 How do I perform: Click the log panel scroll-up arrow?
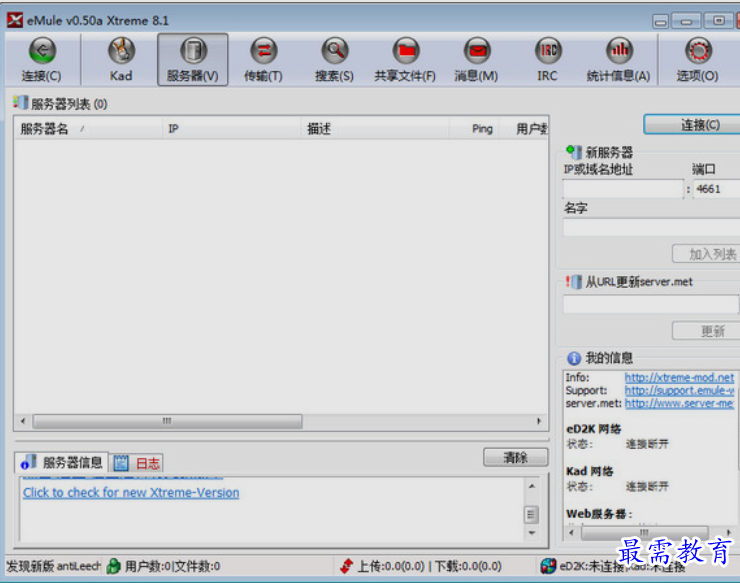[x=532, y=486]
